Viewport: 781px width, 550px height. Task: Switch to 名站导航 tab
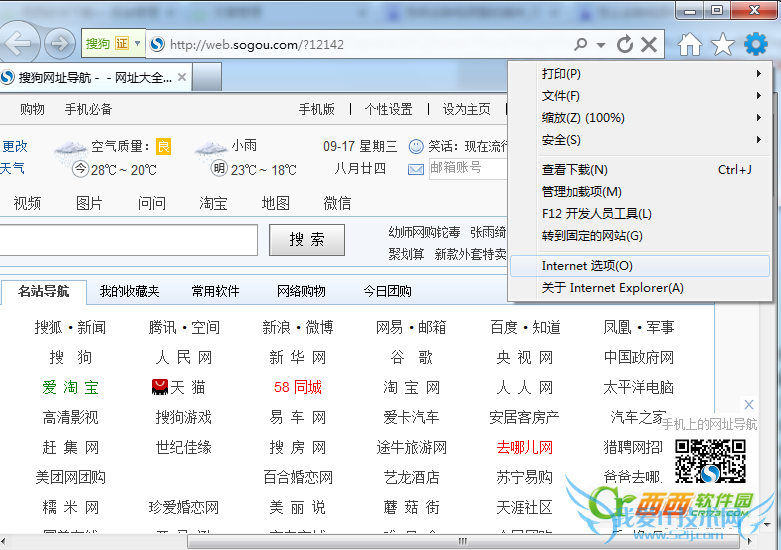[44, 291]
